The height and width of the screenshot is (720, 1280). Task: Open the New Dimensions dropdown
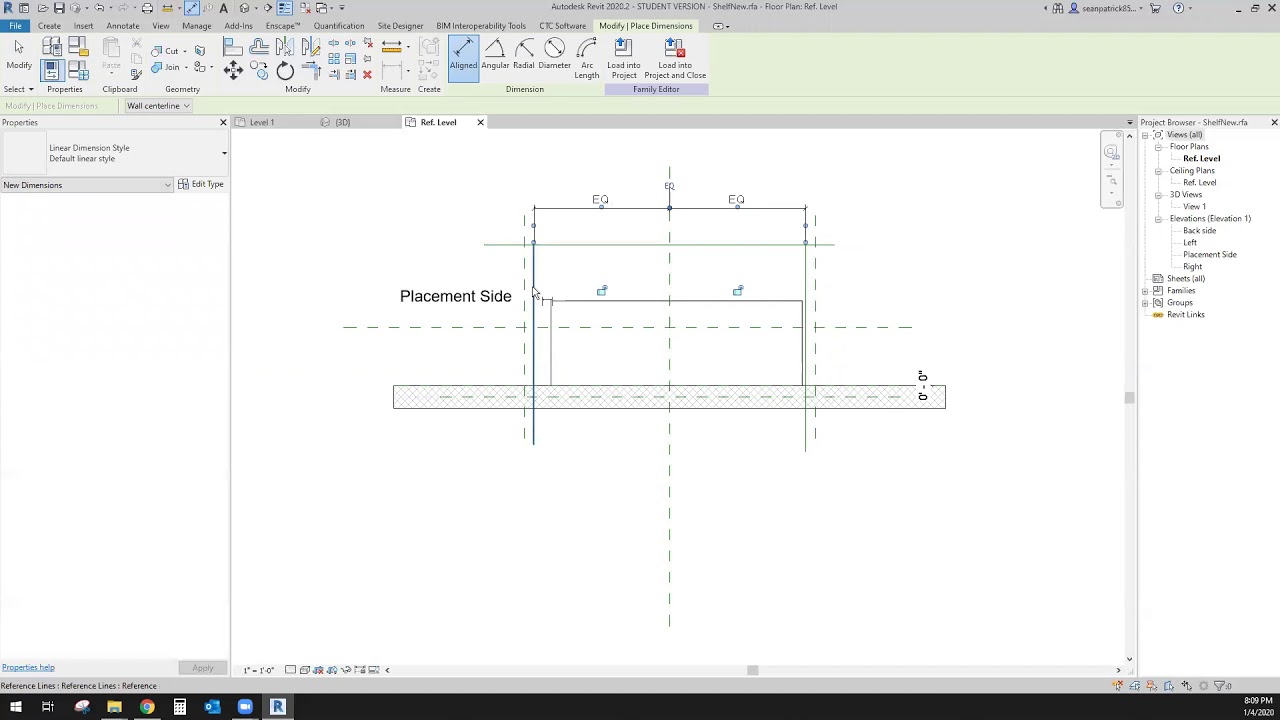(86, 185)
